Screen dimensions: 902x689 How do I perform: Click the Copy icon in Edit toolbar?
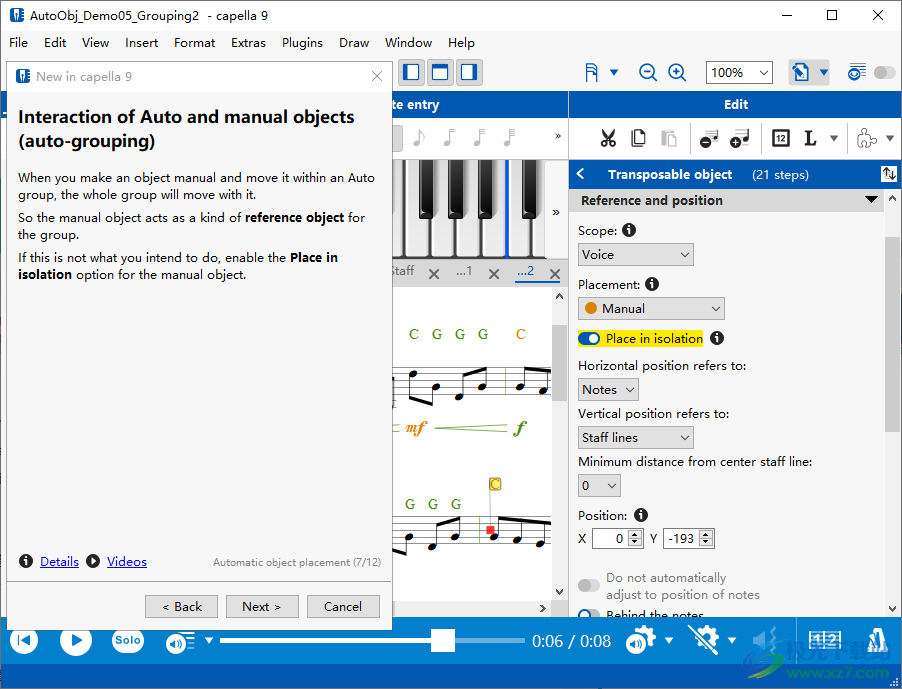click(x=638, y=138)
